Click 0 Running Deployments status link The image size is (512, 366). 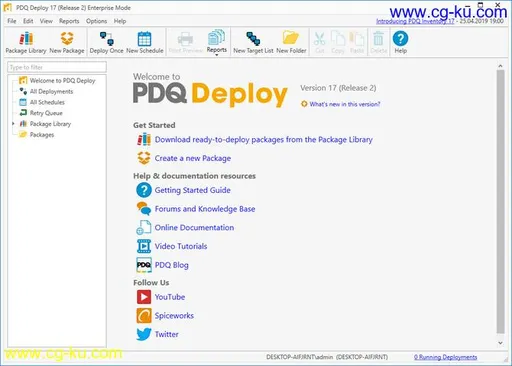(x=445, y=357)
